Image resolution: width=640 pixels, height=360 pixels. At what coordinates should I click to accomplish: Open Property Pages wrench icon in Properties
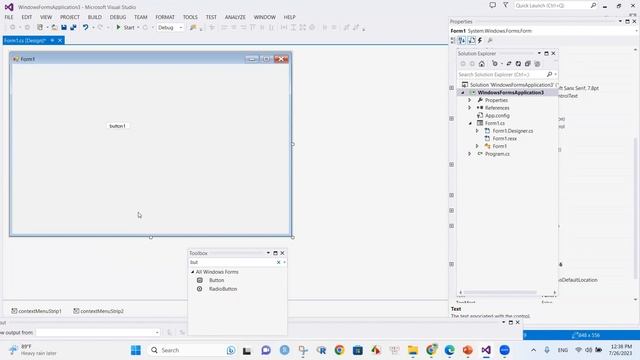click(x=490, y=40)
